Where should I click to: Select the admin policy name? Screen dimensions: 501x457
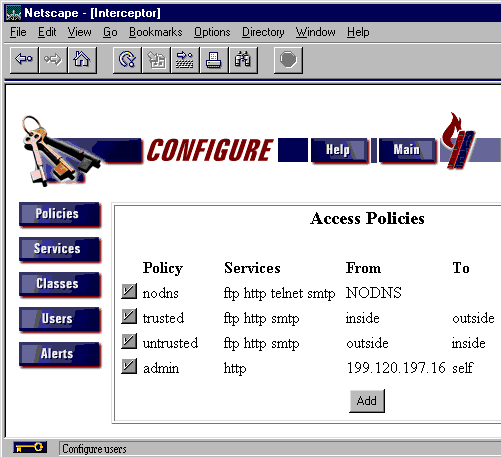161,368
